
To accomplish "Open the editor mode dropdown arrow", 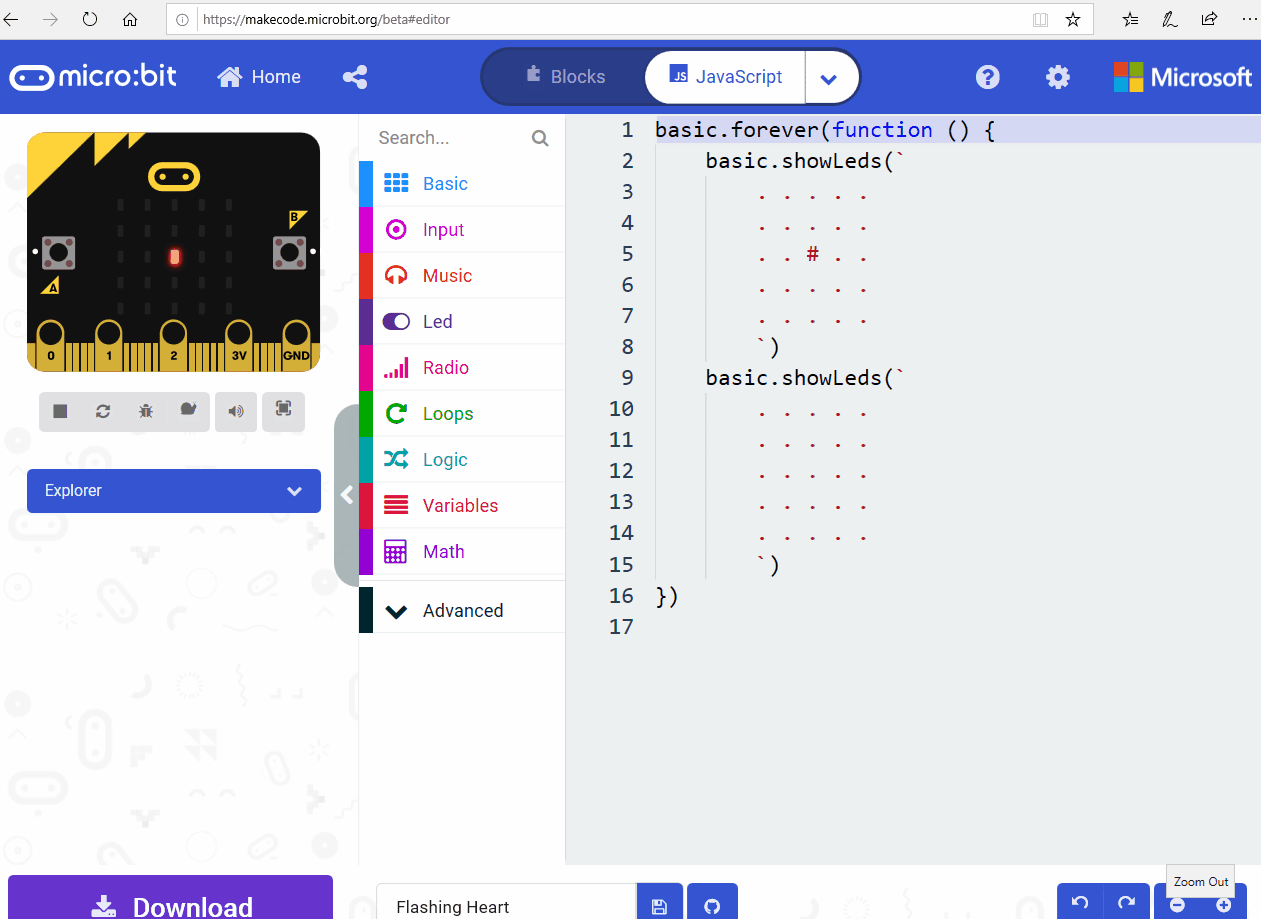I will (x=831, y=76).
